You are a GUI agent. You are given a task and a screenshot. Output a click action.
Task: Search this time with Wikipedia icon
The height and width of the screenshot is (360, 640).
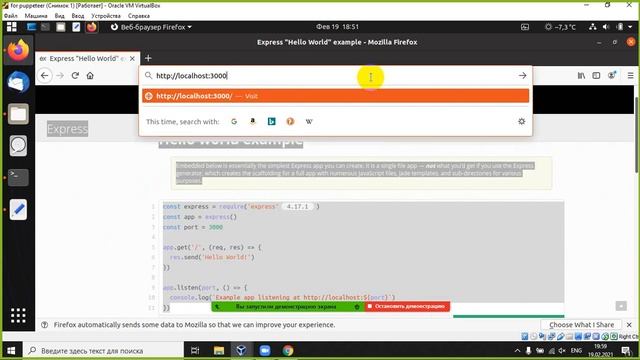[309, 122]
